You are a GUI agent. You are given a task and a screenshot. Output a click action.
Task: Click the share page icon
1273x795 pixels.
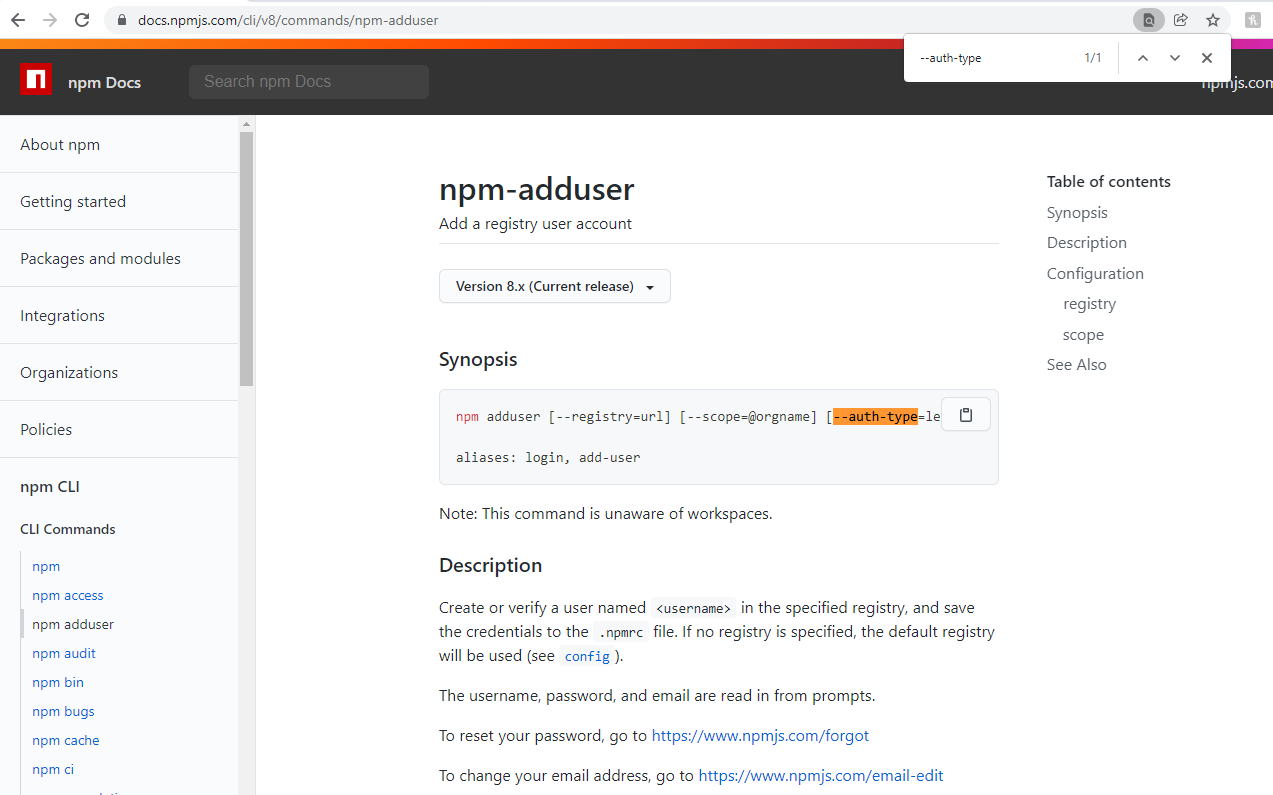point(1181,20)
